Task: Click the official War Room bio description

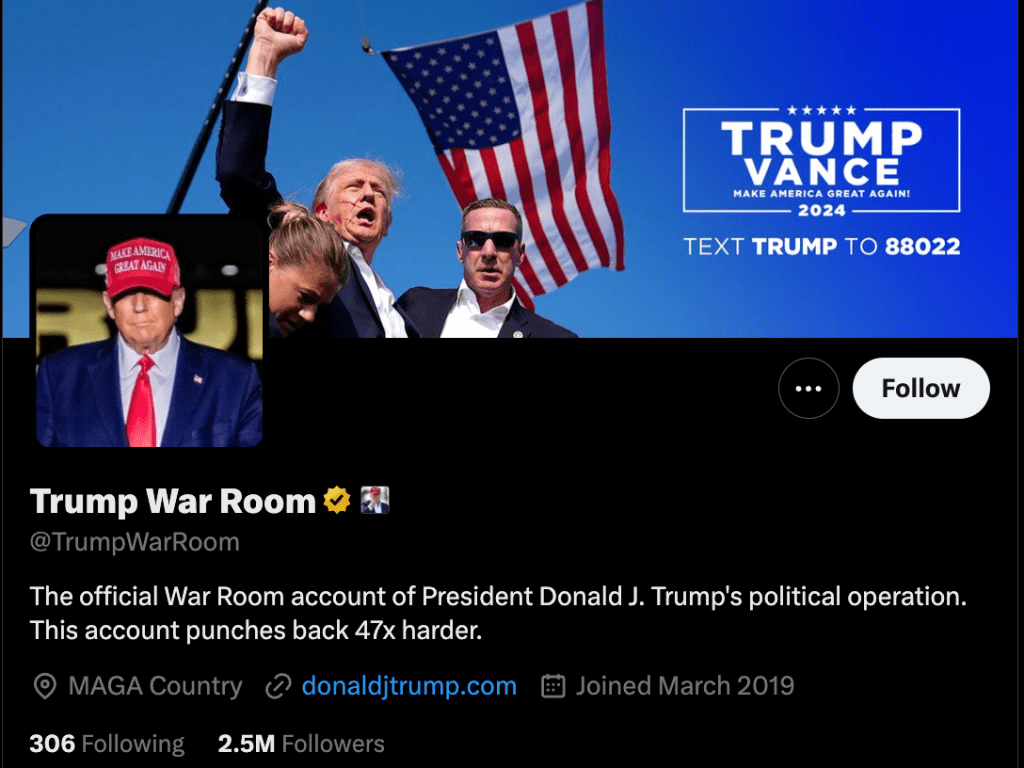Action: point(498,613)
